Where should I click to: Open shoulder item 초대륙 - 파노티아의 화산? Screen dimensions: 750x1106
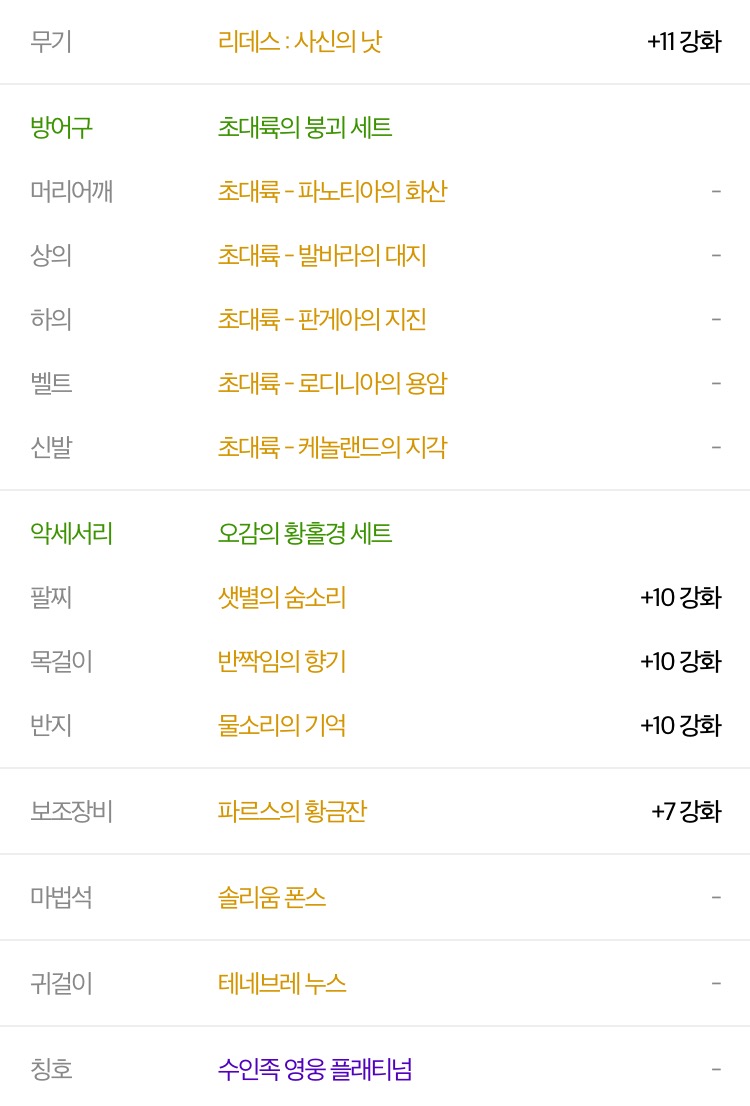click(332, 191)
